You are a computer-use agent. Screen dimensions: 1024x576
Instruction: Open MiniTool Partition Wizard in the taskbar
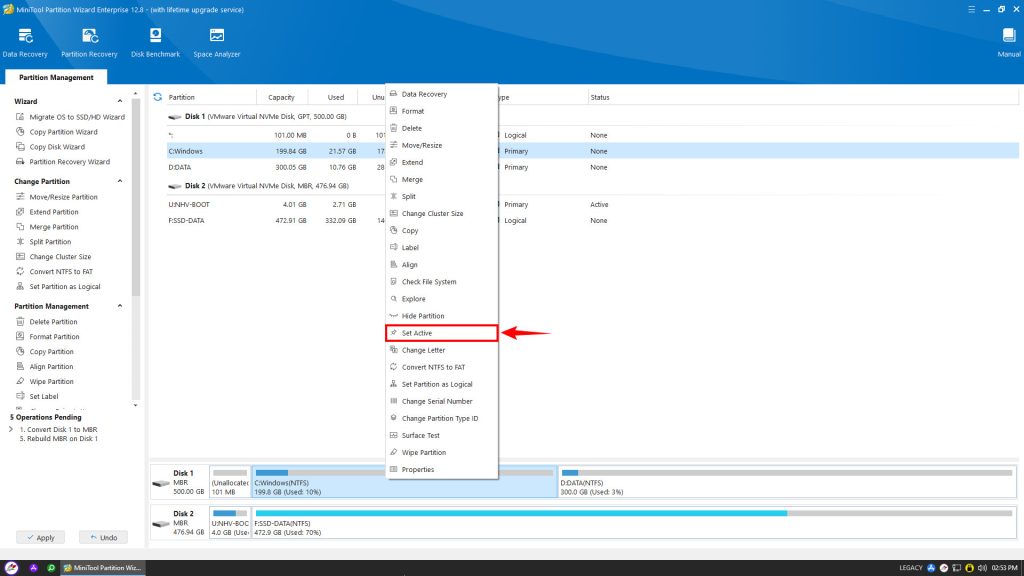pyautogui.click(x=103, y=568)
